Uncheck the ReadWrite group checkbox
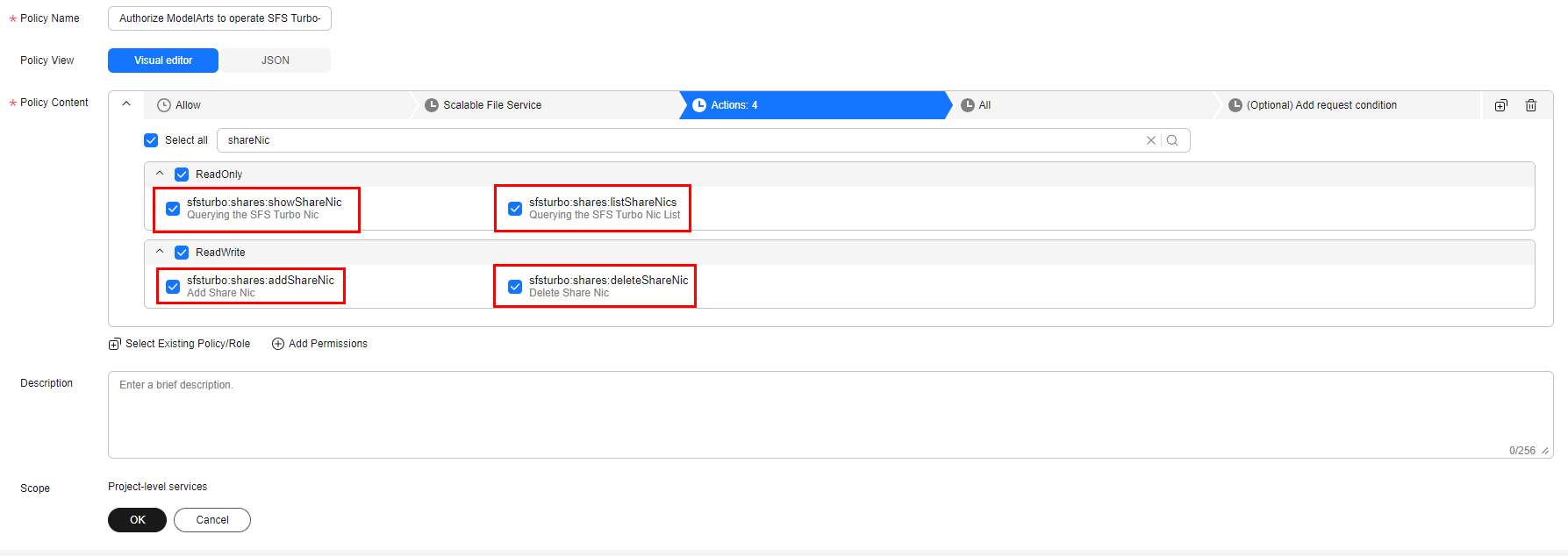Screen dimensions: 1568x556 182,253
